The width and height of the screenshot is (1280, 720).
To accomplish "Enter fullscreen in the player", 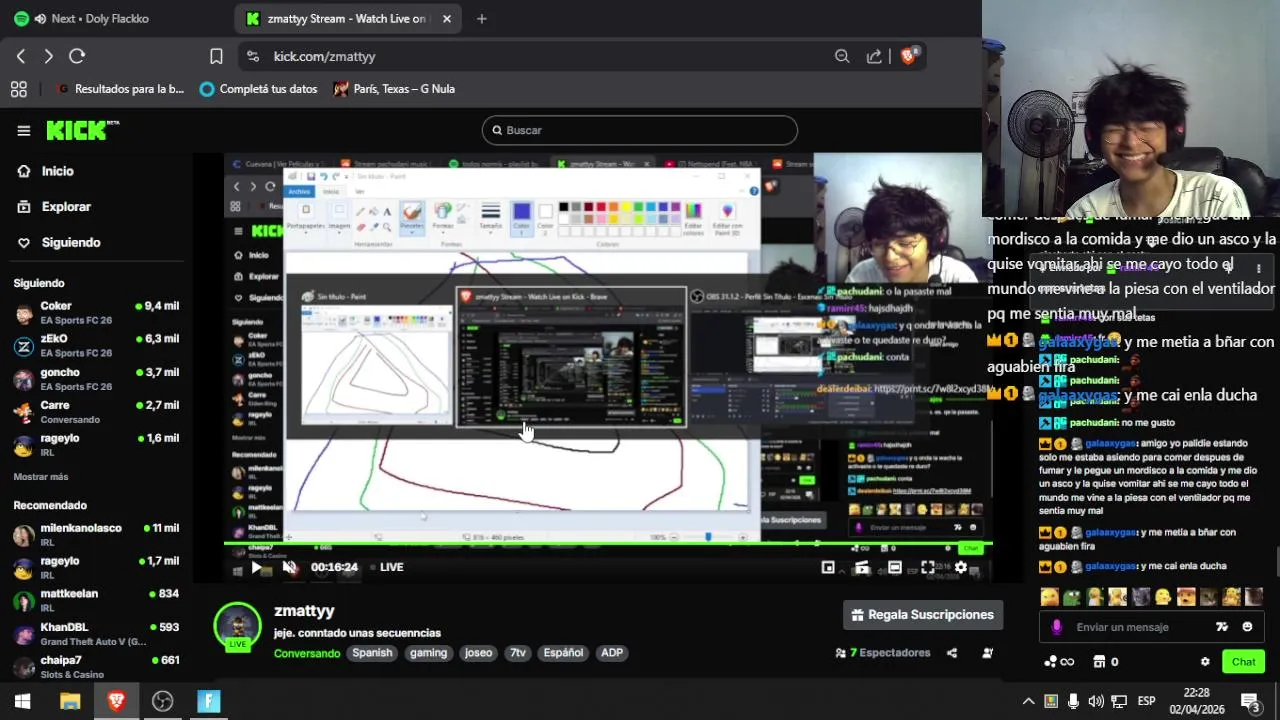I will tap(928, 567).
